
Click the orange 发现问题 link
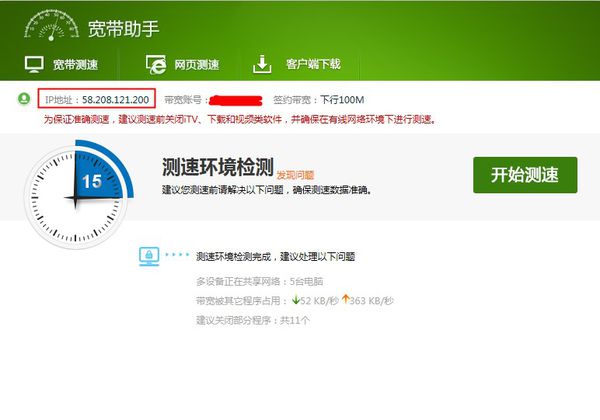(x=295, y=175)
